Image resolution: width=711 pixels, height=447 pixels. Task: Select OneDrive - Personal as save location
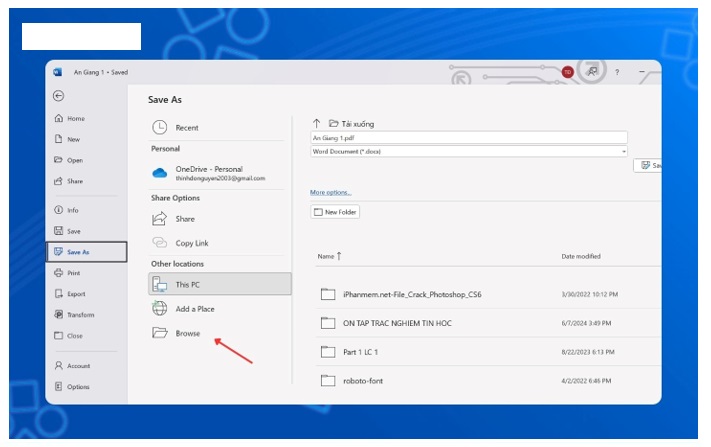pyautogui.click(x=208, y=173)
